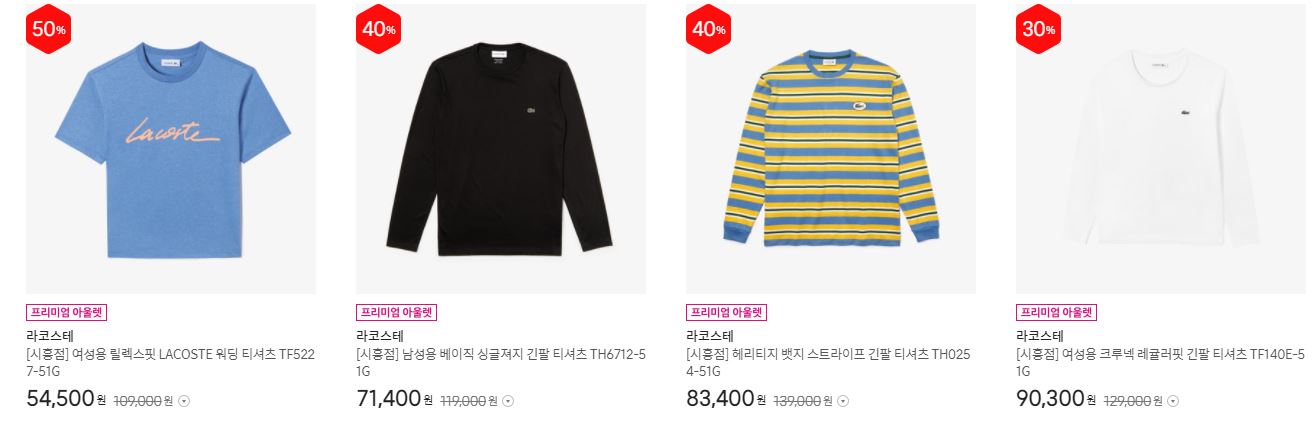This screenshot has height=436, width=1313.
Task: Click the 30% discount badge on white shirt
Action: click(x=1038, y=29)
